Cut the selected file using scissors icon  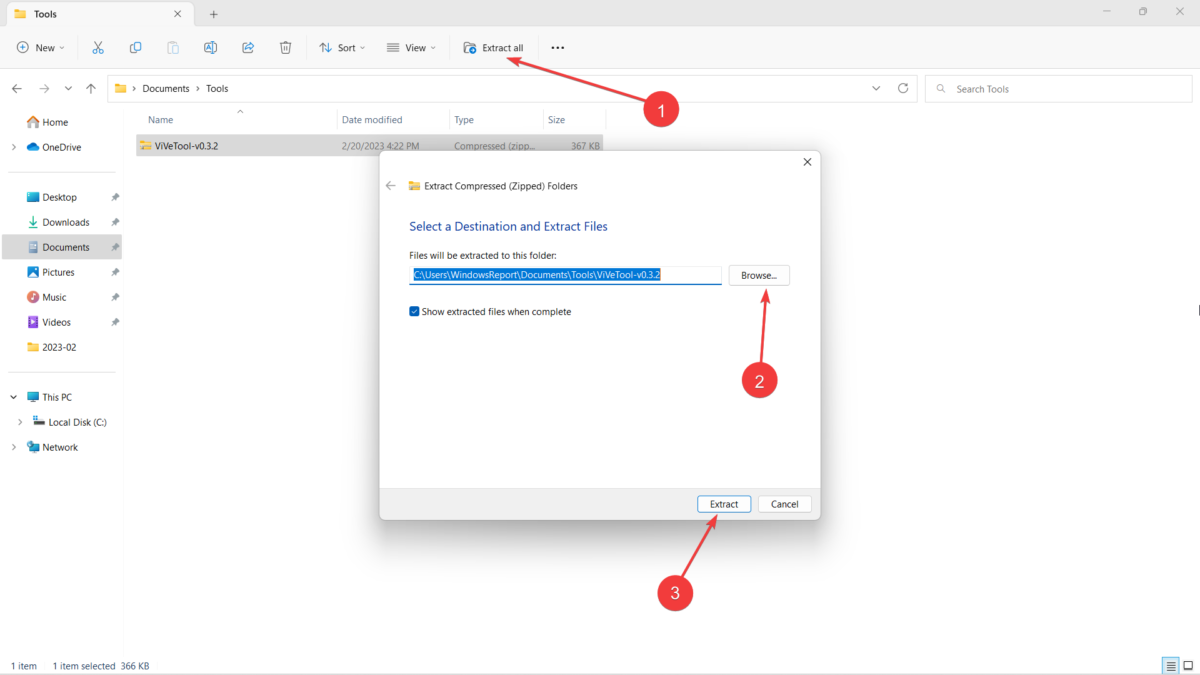coord(97,47)
